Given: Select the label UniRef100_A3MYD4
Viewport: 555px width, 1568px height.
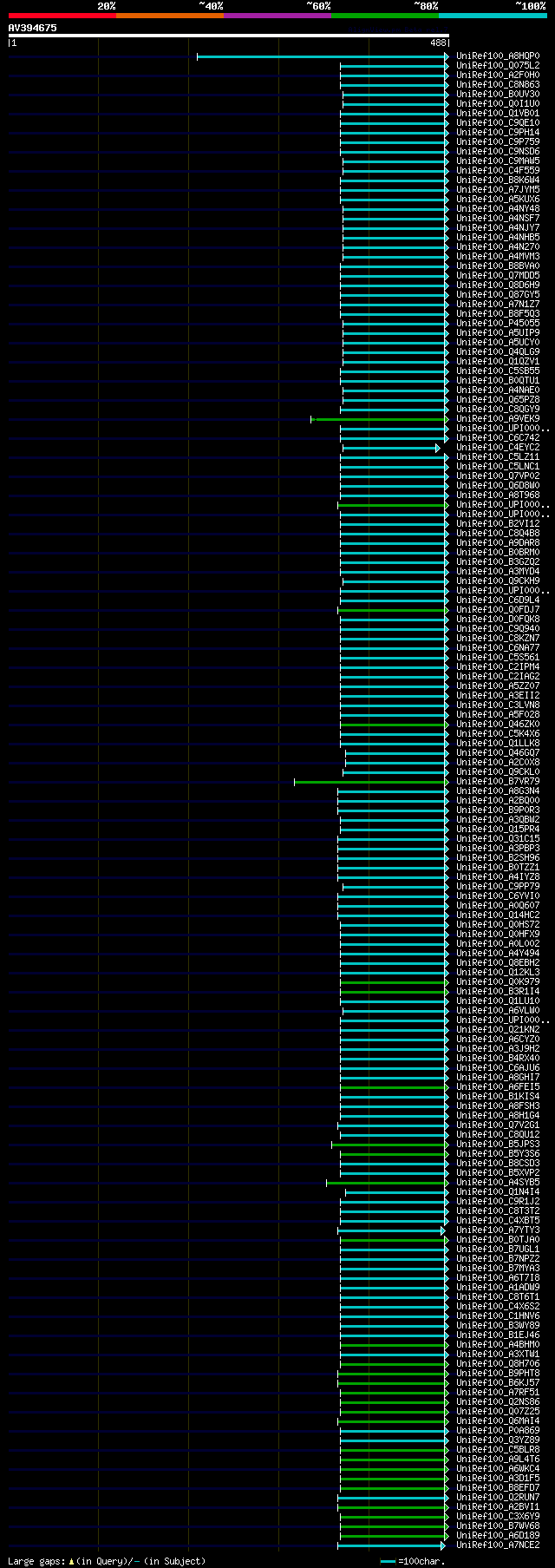Looking at the screenshot, I should [498, 572].
